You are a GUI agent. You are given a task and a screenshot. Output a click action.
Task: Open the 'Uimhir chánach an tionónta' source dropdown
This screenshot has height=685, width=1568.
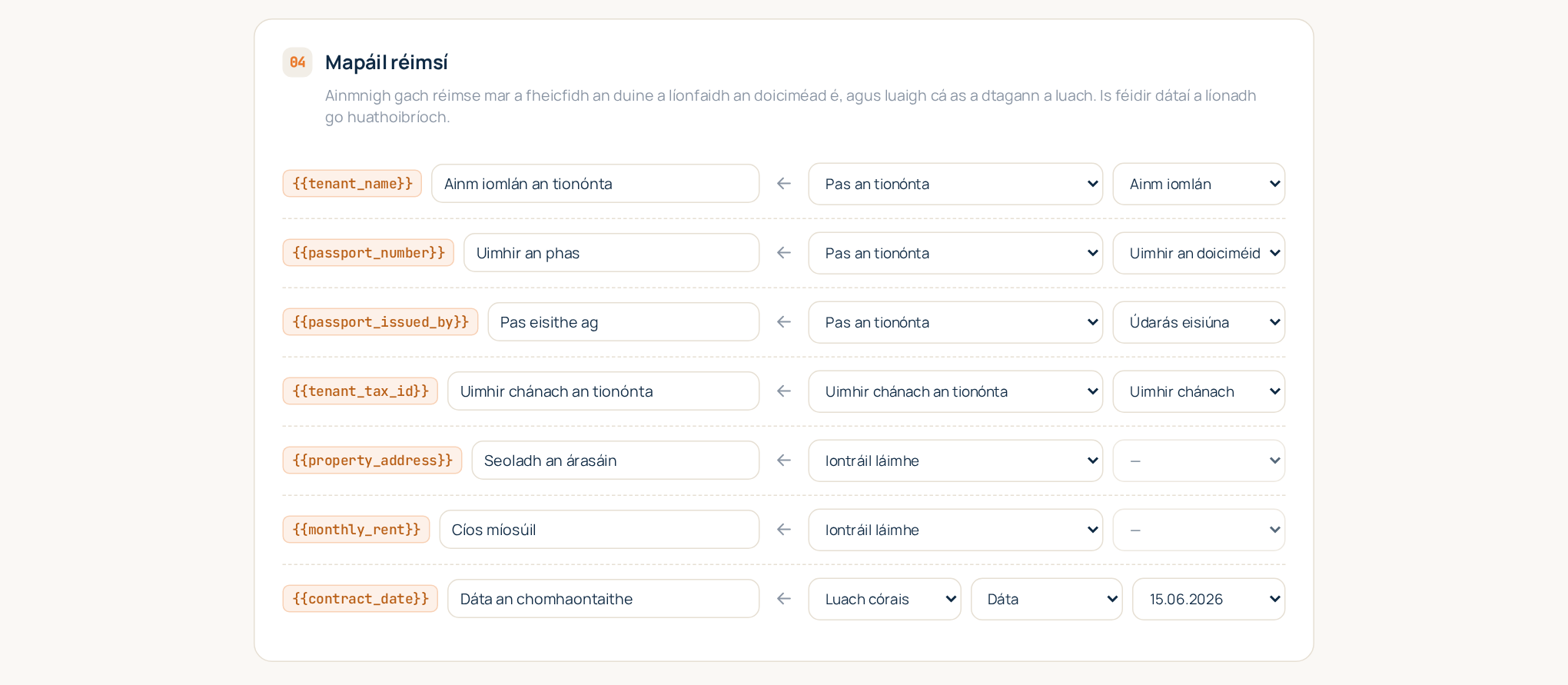pos(955,391)
